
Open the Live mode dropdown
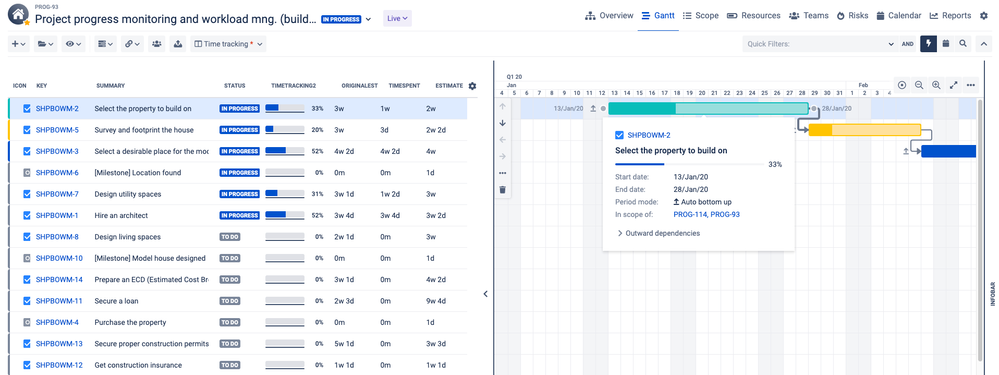[398, 18]
